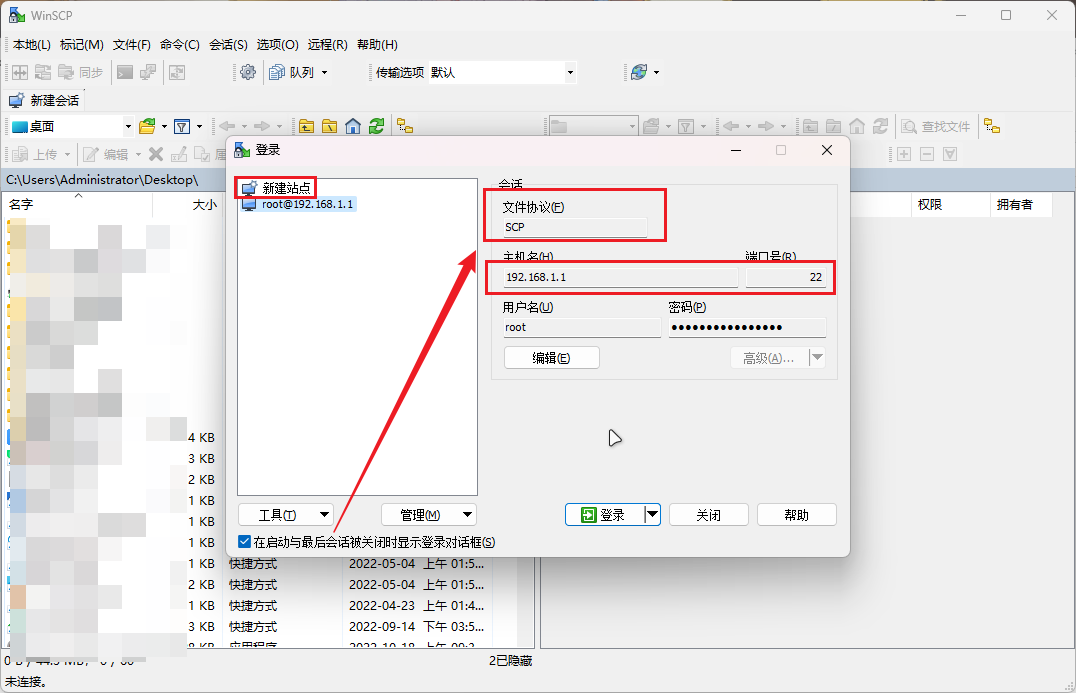Click the remote select files plus icon
This screenshot has height=693, width=1076.
(904, 154)
